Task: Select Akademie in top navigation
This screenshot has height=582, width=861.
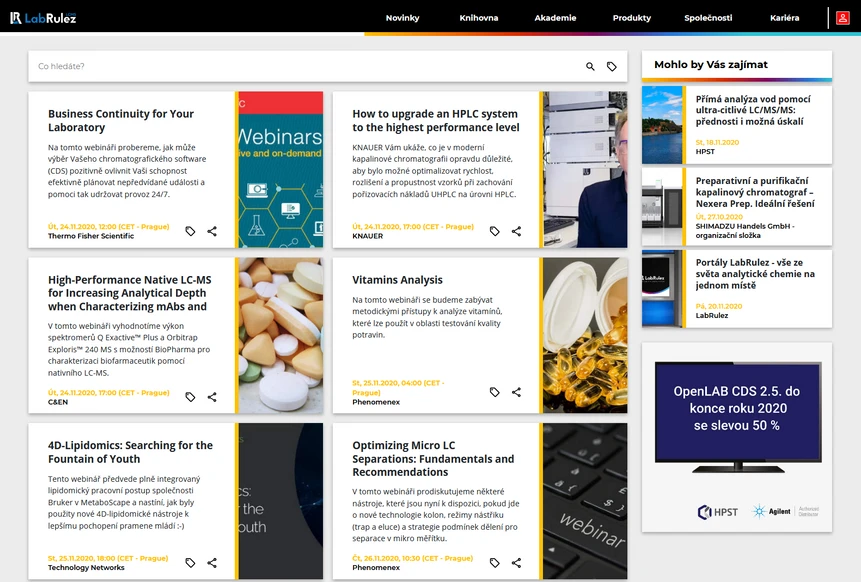Action: pyautogui.click(x=555, y=18)
